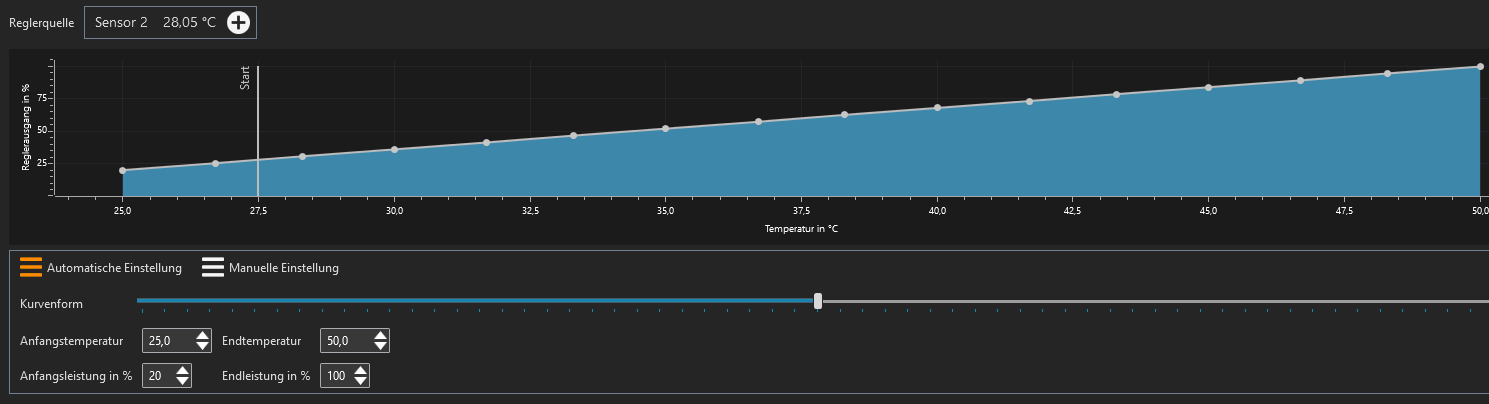Screen dimensions: 1489x404
Task: Click the Endtemperatur label
Action: click(261, 341)
